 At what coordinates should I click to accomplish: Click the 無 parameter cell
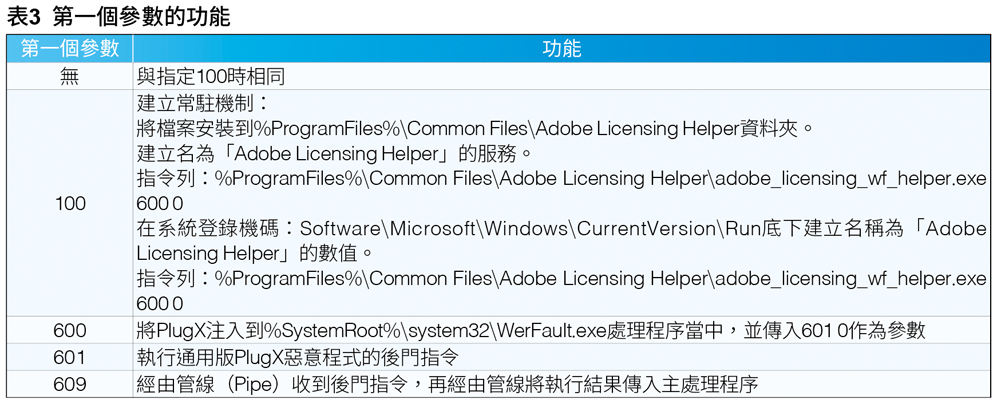coord(70,77)
